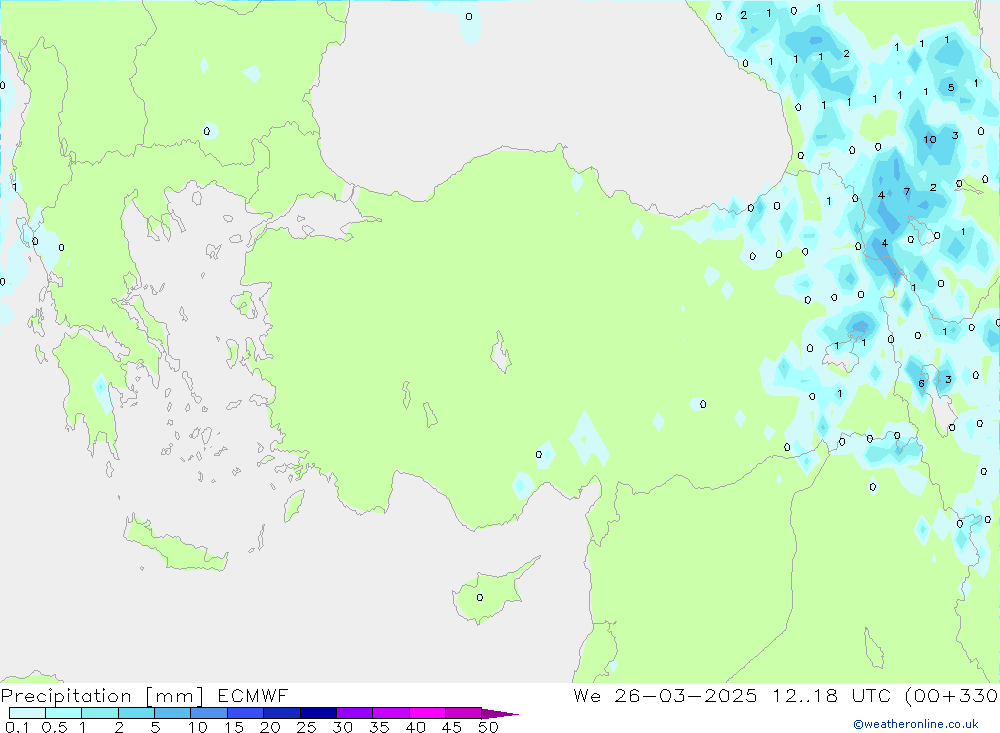Screen dimensions: 1000x733
Task: Click the '0' value on Cyprus
Action: click(x=480, y=597)
